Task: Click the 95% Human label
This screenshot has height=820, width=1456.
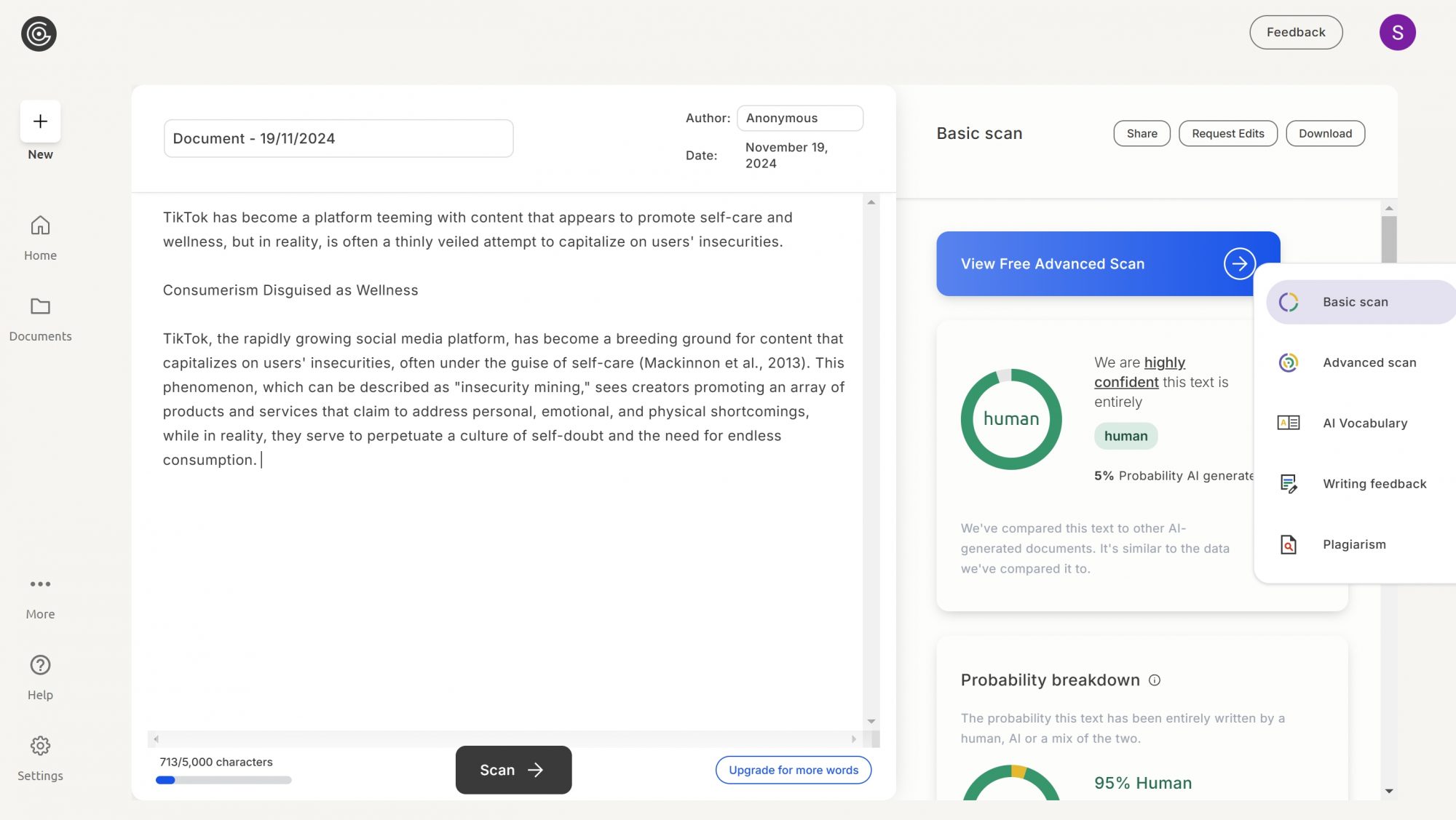Action: pos(1143,783)
